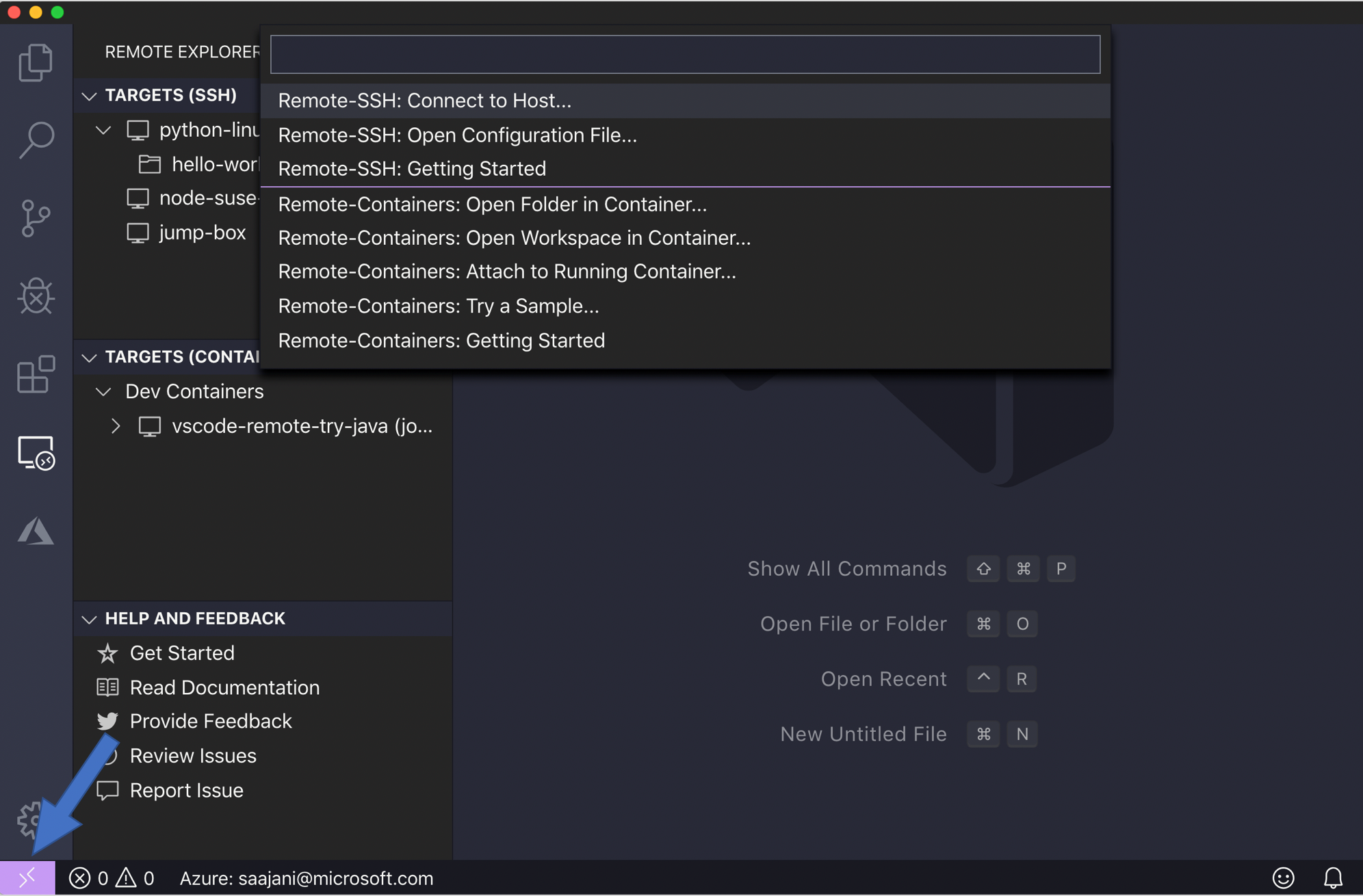Image resolution: width=1363 pixels, height=896 pixels.
Task: Click the Get Started link
Action: [181, 652]
